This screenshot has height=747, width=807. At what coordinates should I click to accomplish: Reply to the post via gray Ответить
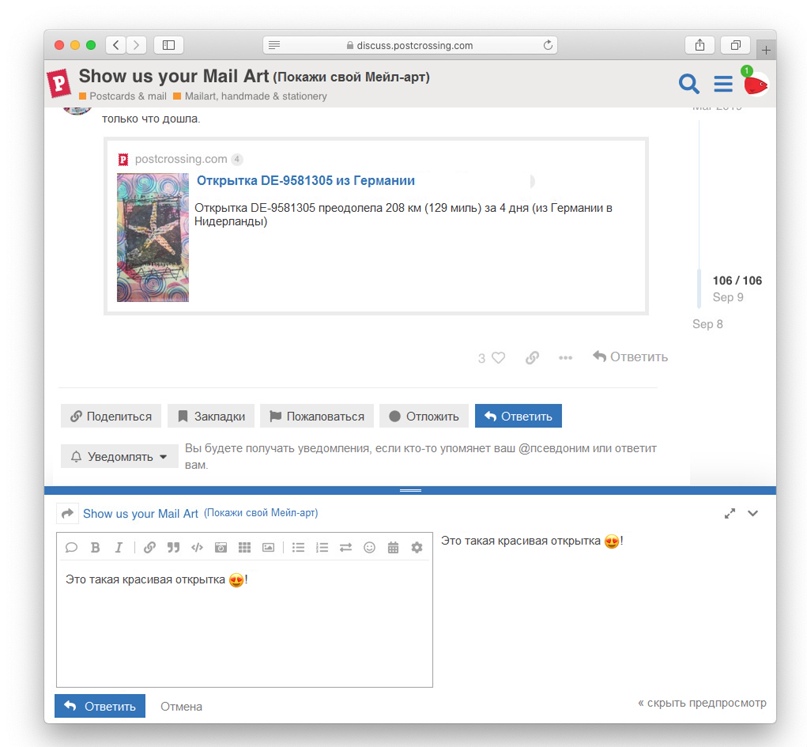(630, 357)
